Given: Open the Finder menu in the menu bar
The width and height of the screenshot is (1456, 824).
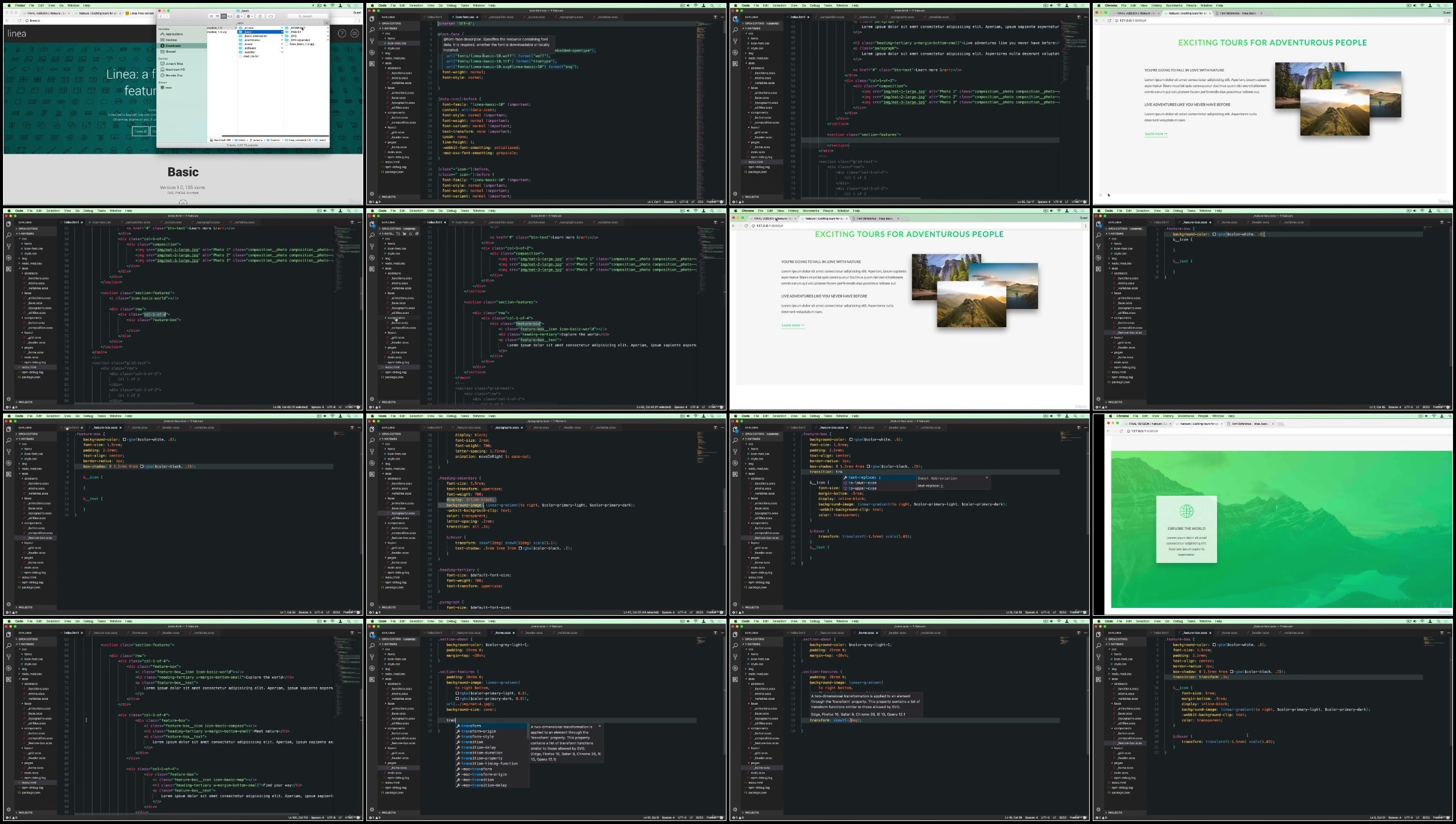Looking at the screenshot, I should pos(20,5).
